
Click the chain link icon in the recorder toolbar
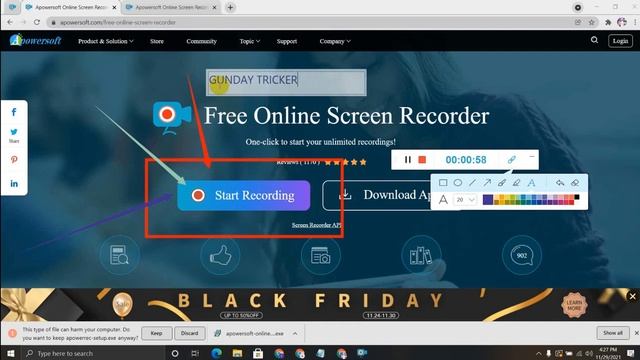point(511,160)
